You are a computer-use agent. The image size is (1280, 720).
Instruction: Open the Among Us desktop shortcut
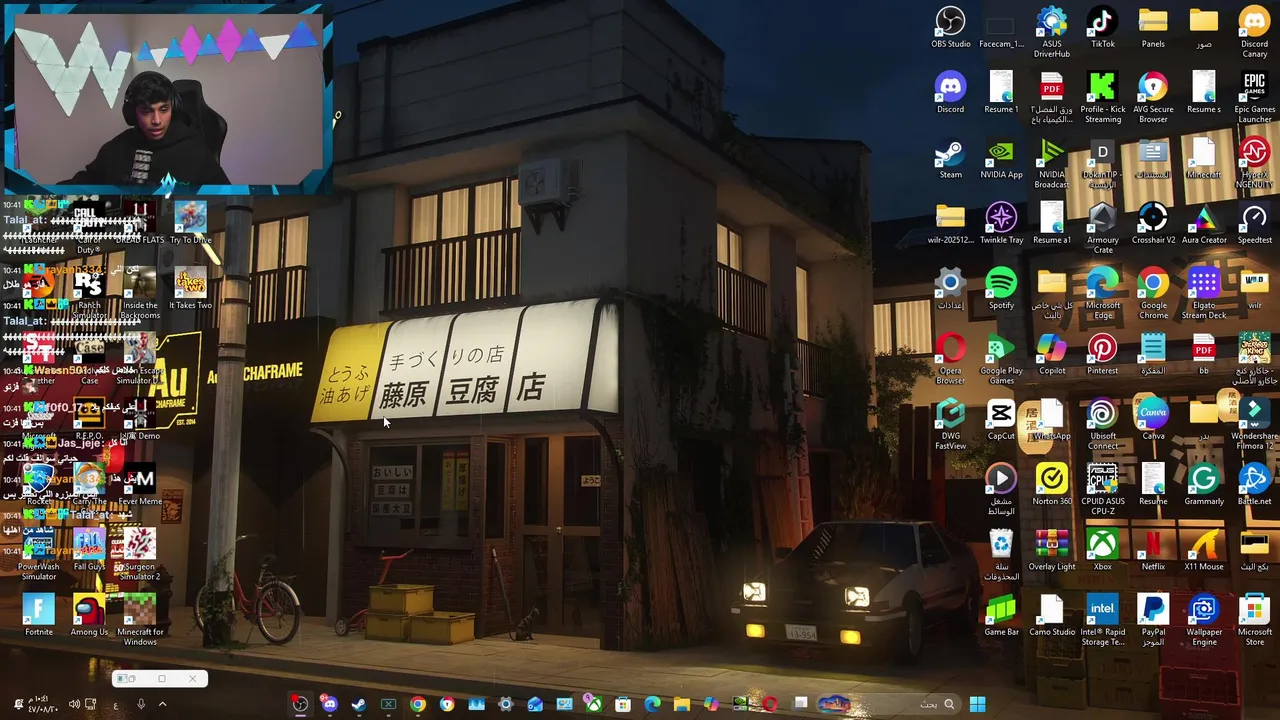89,615
